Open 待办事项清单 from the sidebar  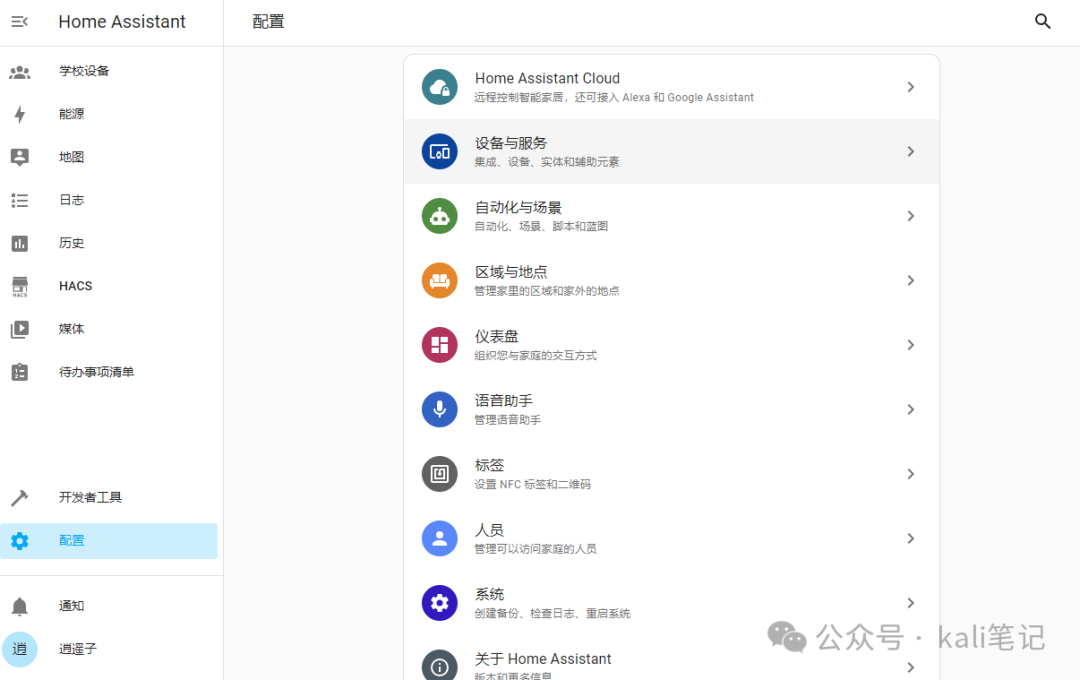click(96, 372)
